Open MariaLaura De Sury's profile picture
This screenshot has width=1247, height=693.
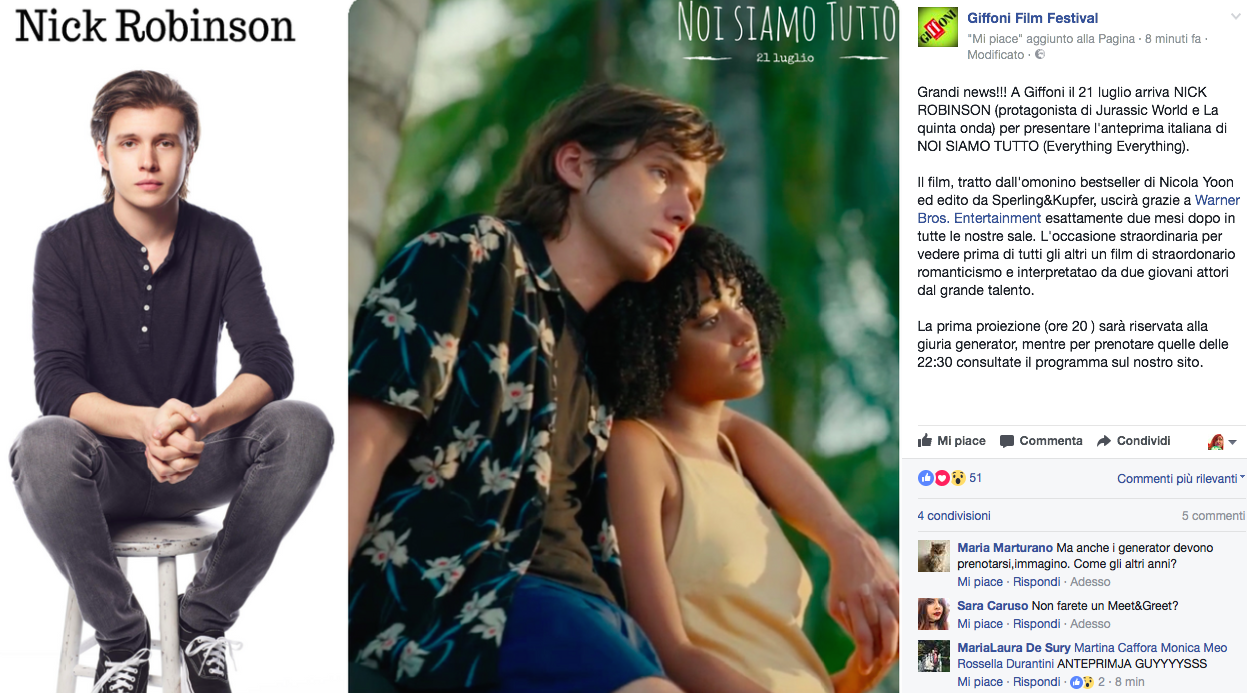point(934,656)
